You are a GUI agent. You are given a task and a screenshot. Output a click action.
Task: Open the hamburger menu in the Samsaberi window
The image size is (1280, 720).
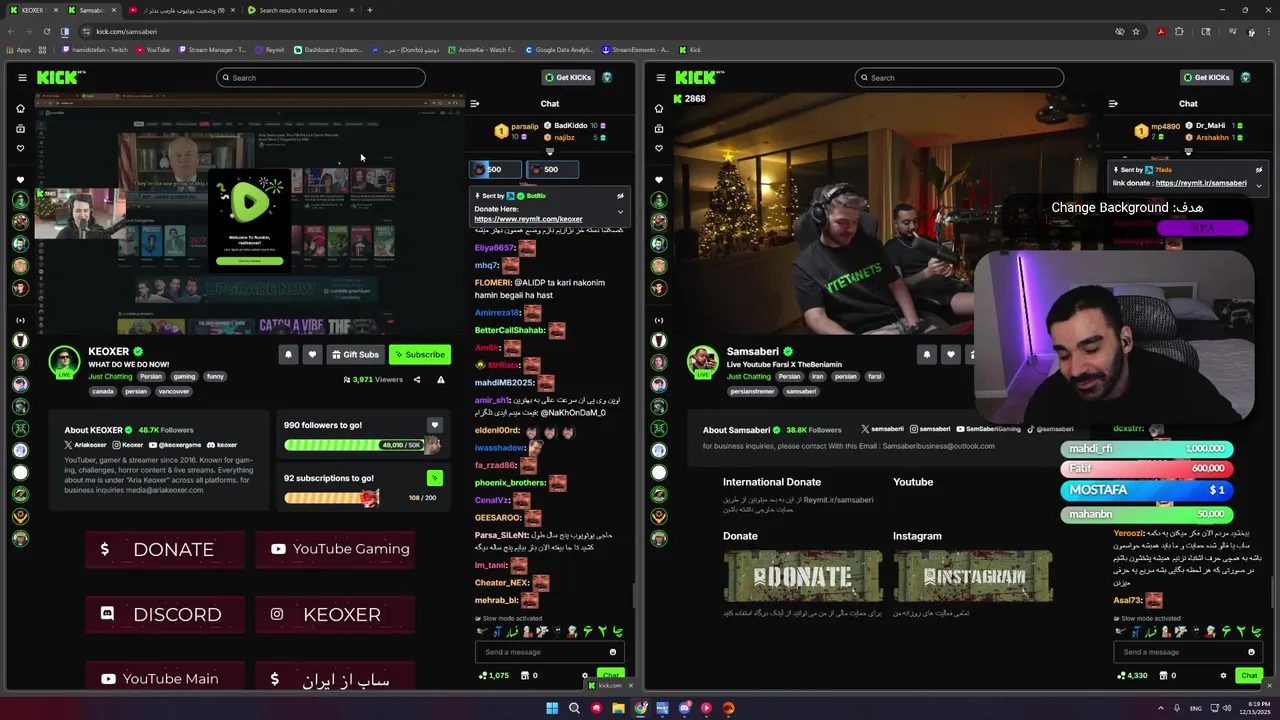(660, 77)
